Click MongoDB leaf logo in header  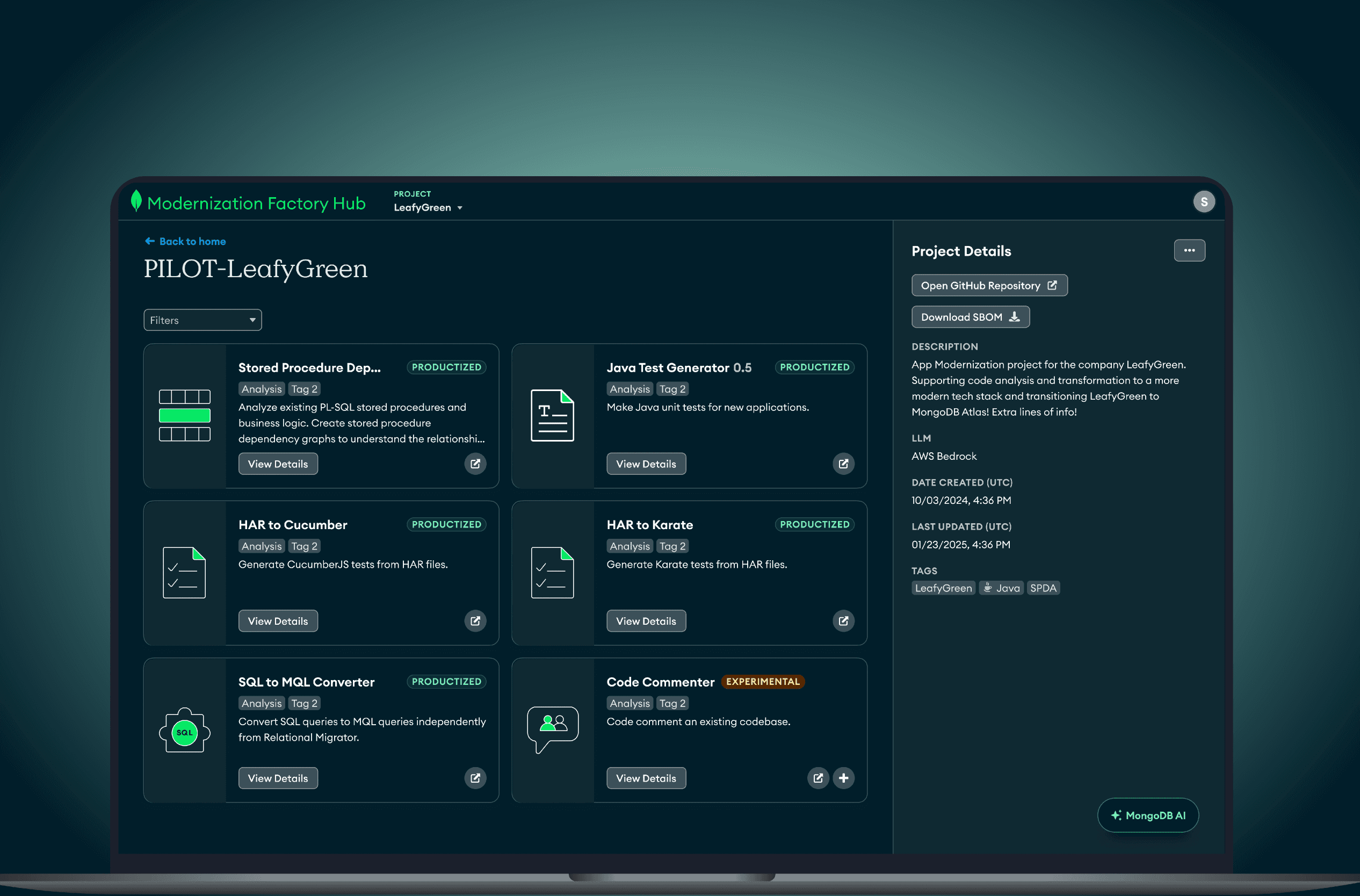click(136, 201)
